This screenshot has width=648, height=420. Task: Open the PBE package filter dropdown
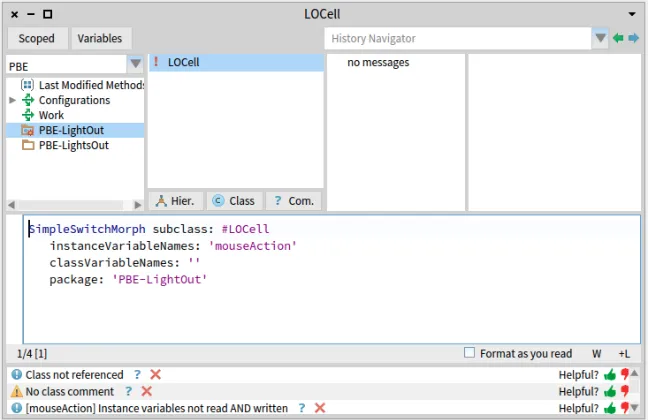pos(135,64)
